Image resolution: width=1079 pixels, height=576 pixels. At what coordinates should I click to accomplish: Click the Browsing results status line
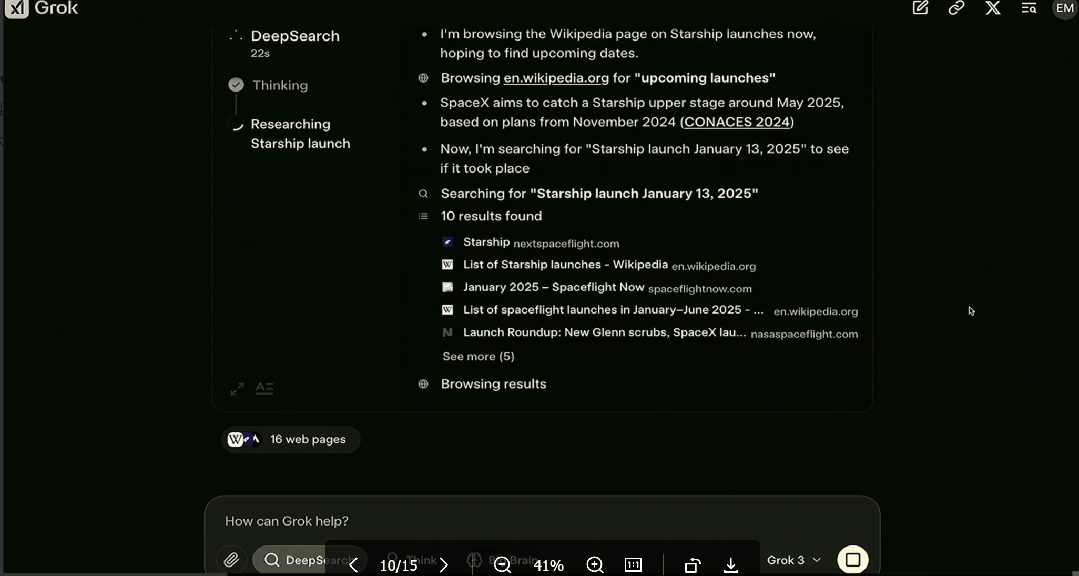click(493, 384)
